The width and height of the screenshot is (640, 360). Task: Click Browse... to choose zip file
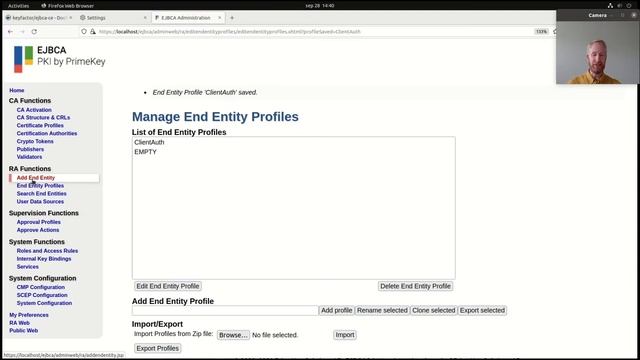[233, 335]
